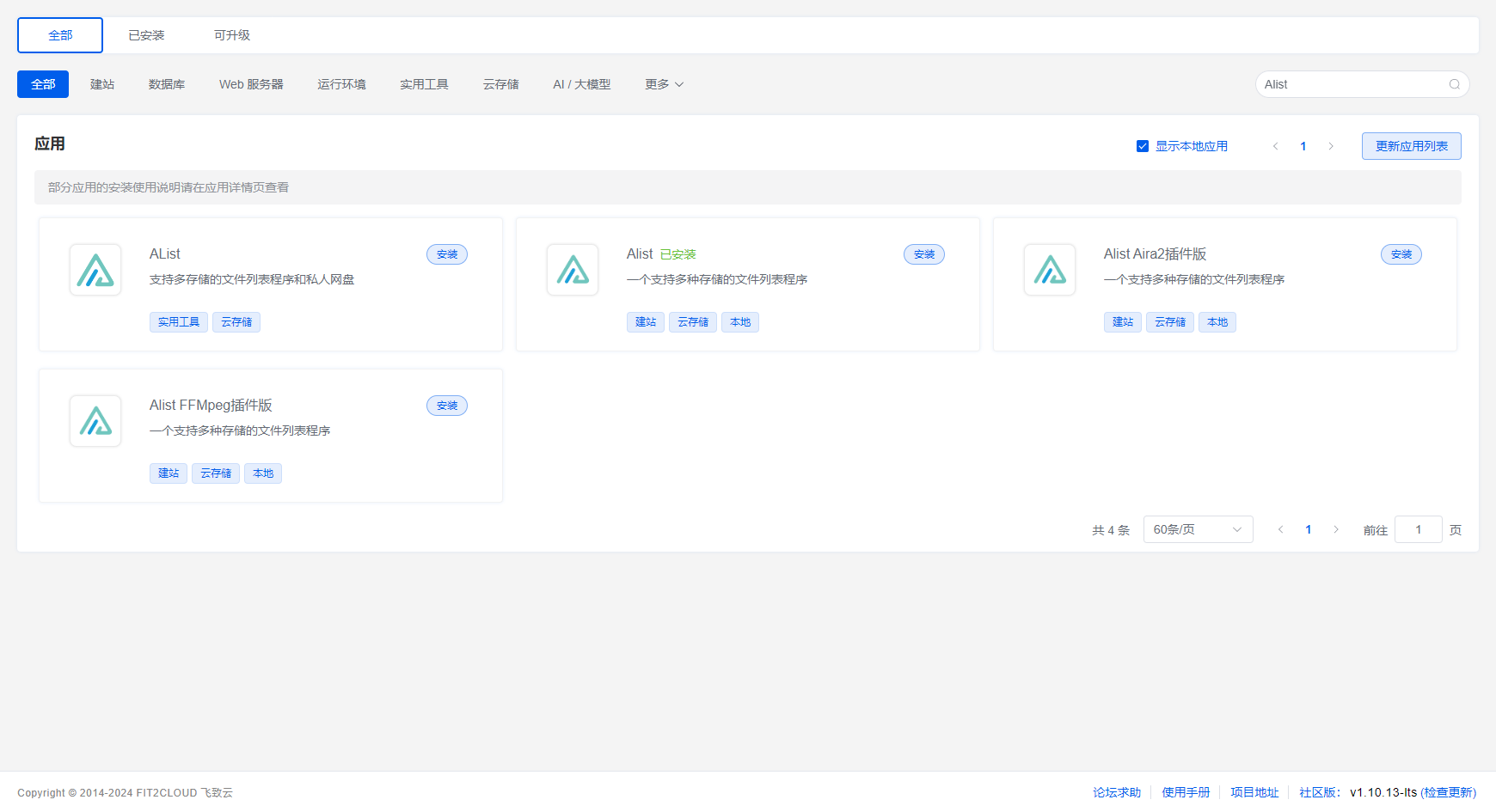Click 实用工具 tag on AList card
Screen dimensions: 1496x812
pyautogui.click(x=179, y=322)
